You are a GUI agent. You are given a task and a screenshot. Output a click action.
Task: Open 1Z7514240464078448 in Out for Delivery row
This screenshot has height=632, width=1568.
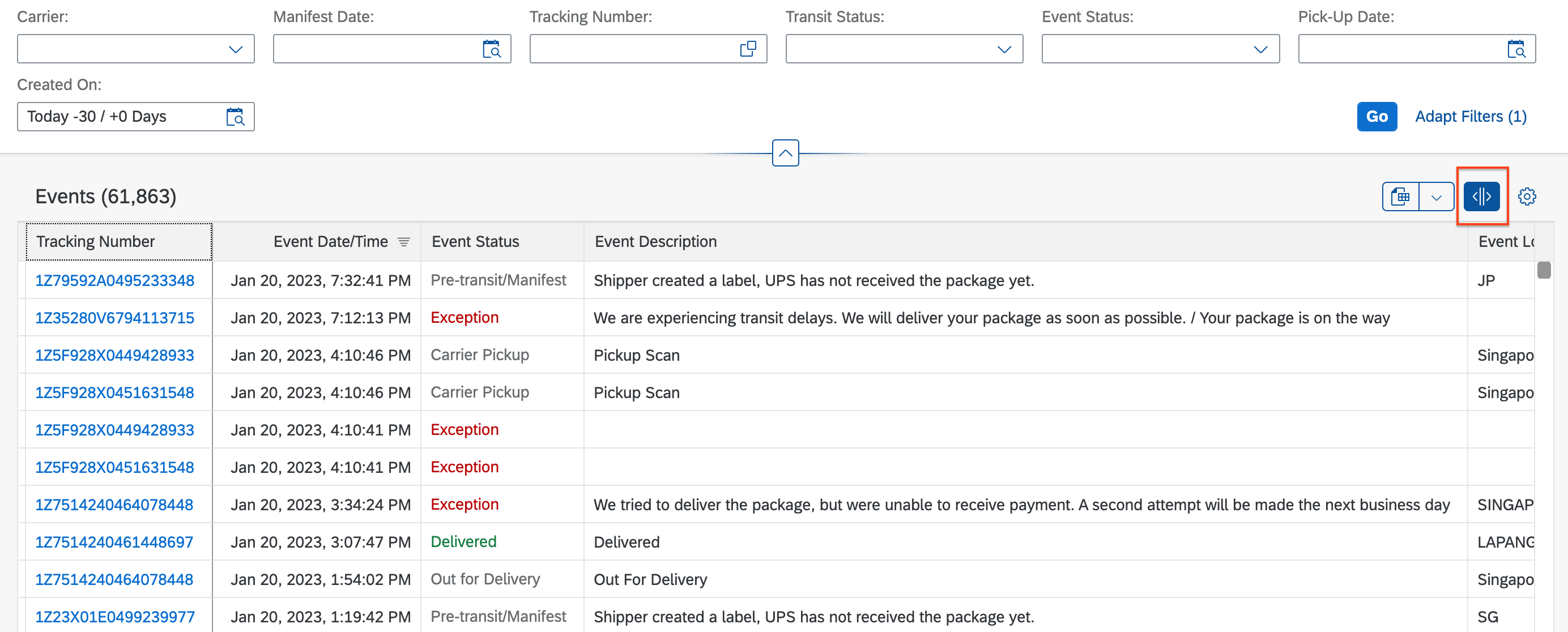114,580
